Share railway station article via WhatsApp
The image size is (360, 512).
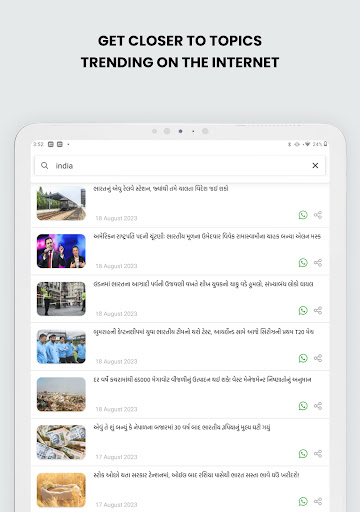coord(303,215)
